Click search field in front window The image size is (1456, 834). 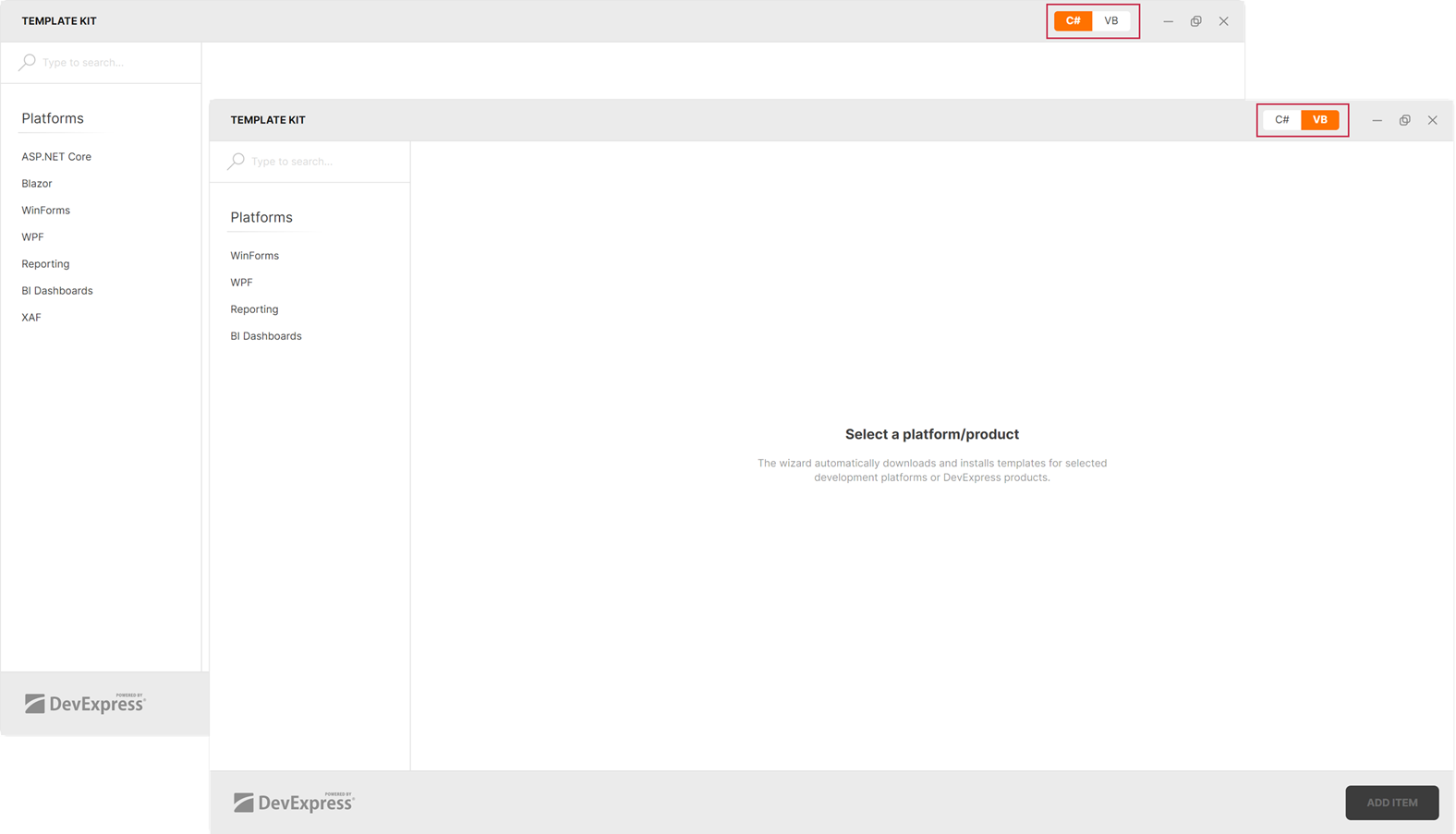(x=310, y=161)
